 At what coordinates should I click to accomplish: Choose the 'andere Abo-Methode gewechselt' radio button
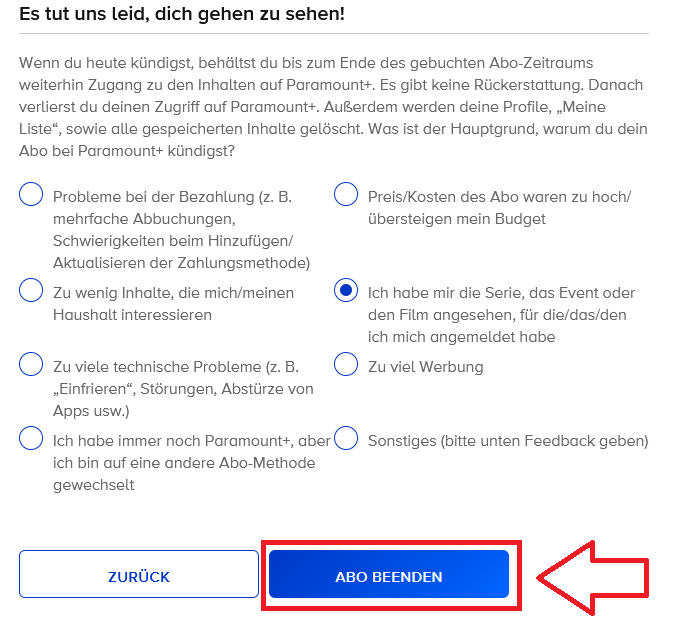[31, 438]
